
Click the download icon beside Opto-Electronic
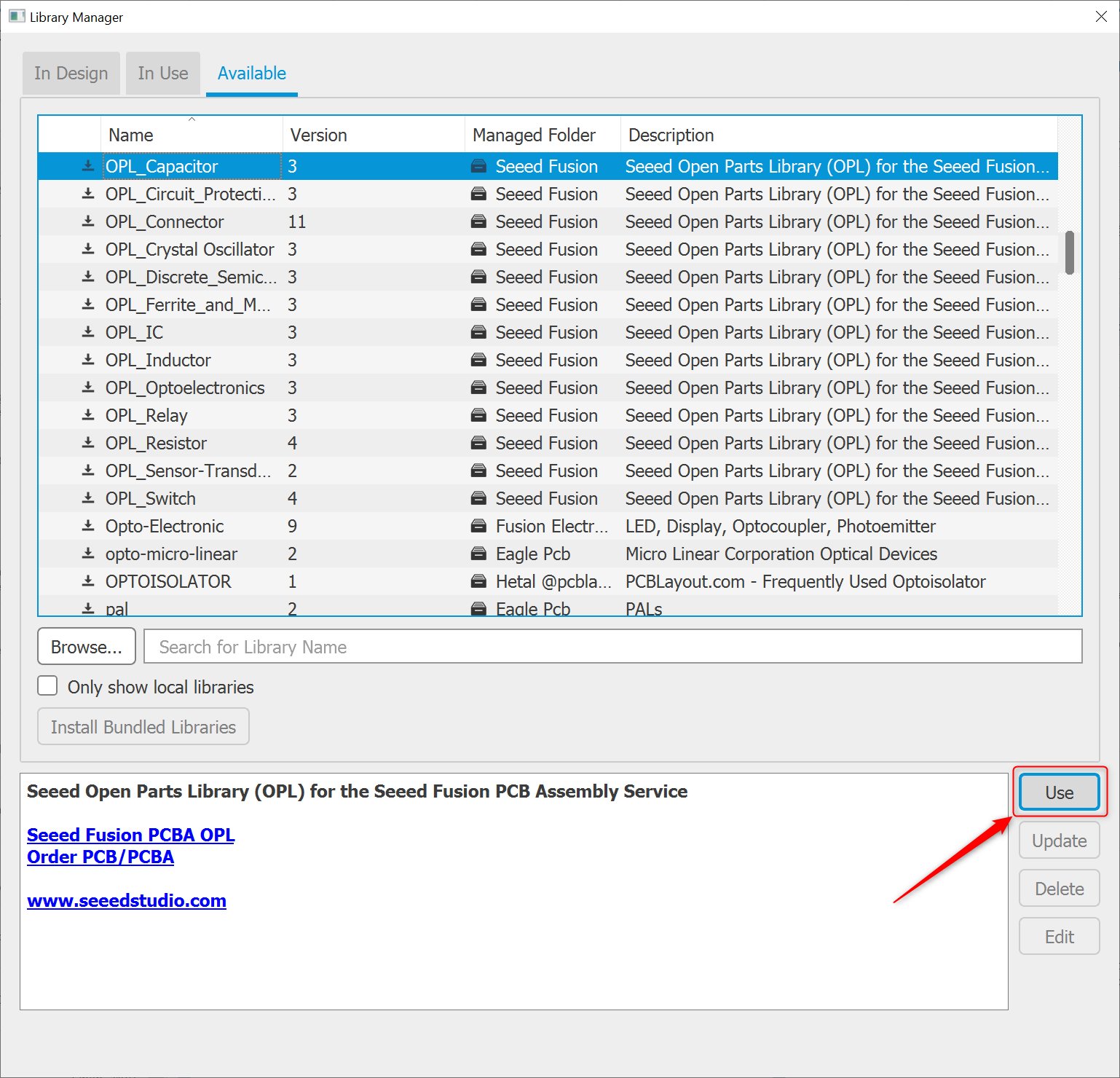pyautogui.click(x=88, y=526)
